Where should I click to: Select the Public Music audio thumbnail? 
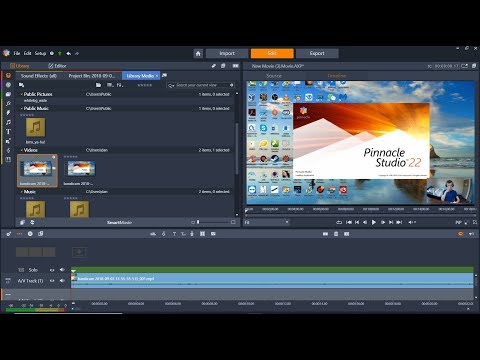[x=35, y=128]
